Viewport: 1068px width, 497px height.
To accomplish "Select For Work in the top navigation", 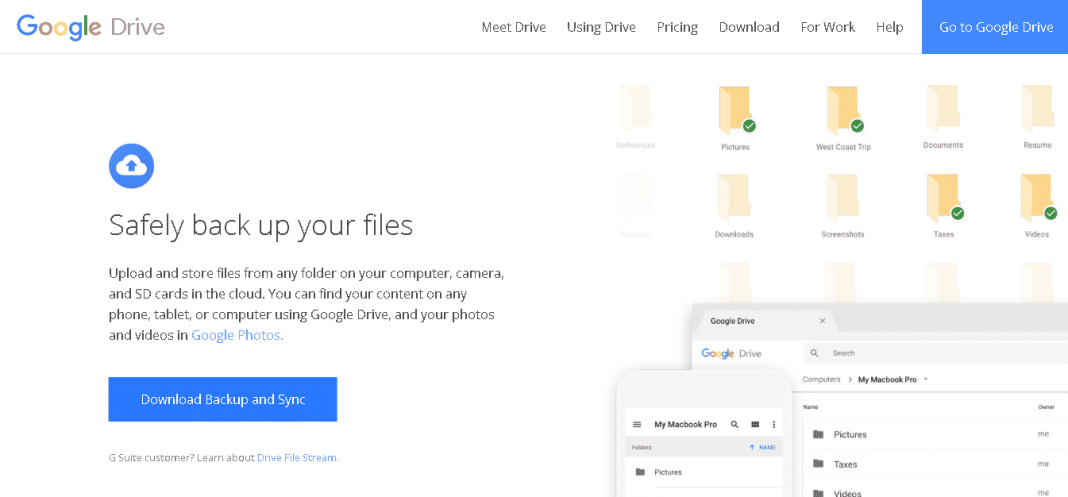I will pos(828,27).
